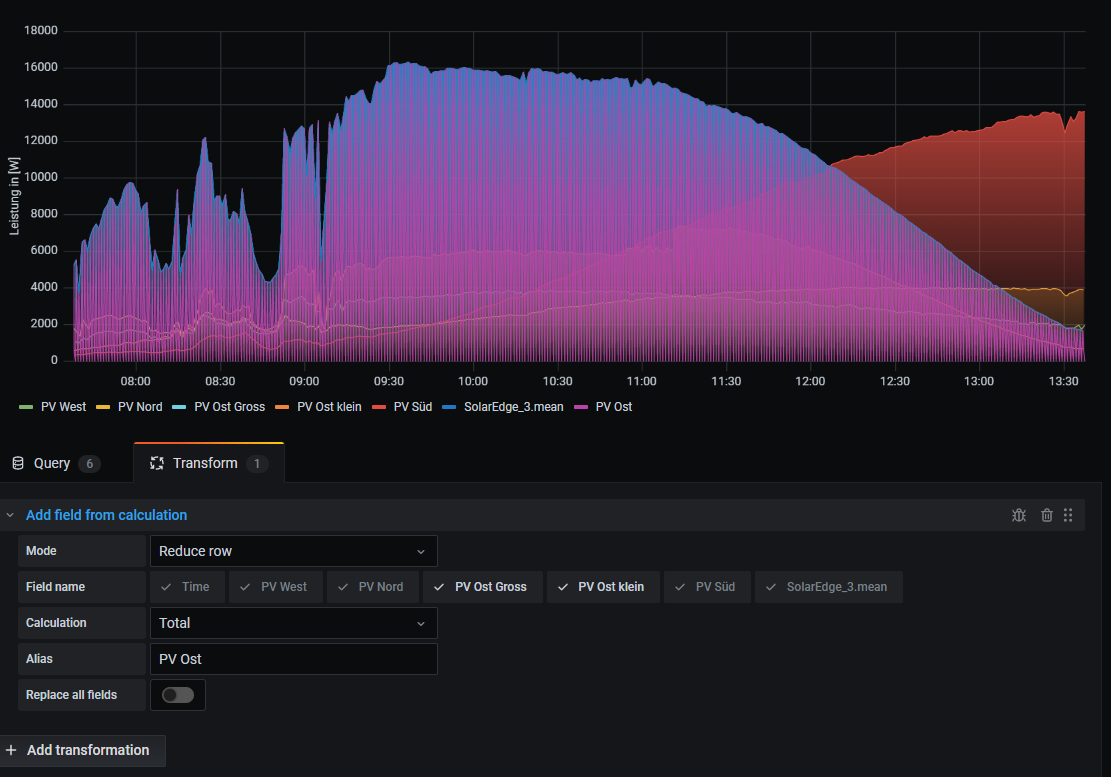Viewport: 1111px width, 777px height.
Task: Click the database icon beside Query
Action: click(x=18, y=463)
